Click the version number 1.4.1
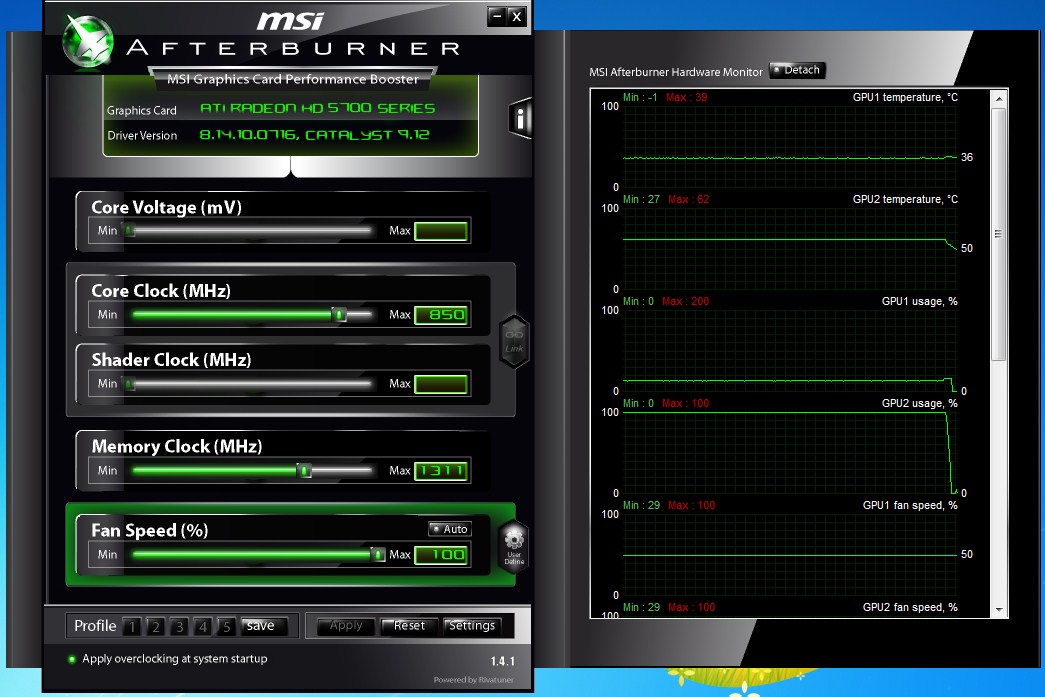Screen dimensions: 1045x697 (x=503, y=661)
